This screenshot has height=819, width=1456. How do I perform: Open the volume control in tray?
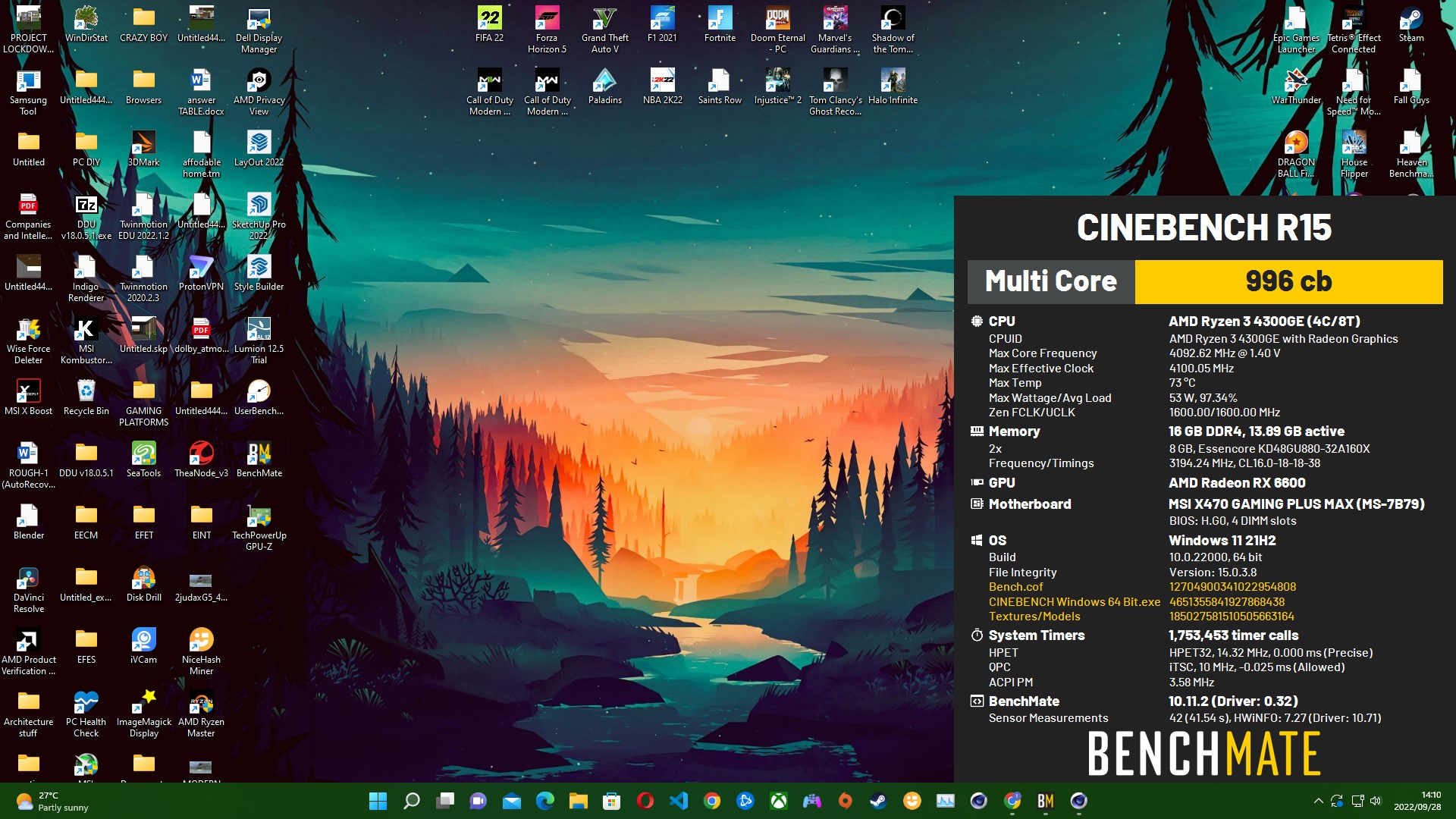1376,801
